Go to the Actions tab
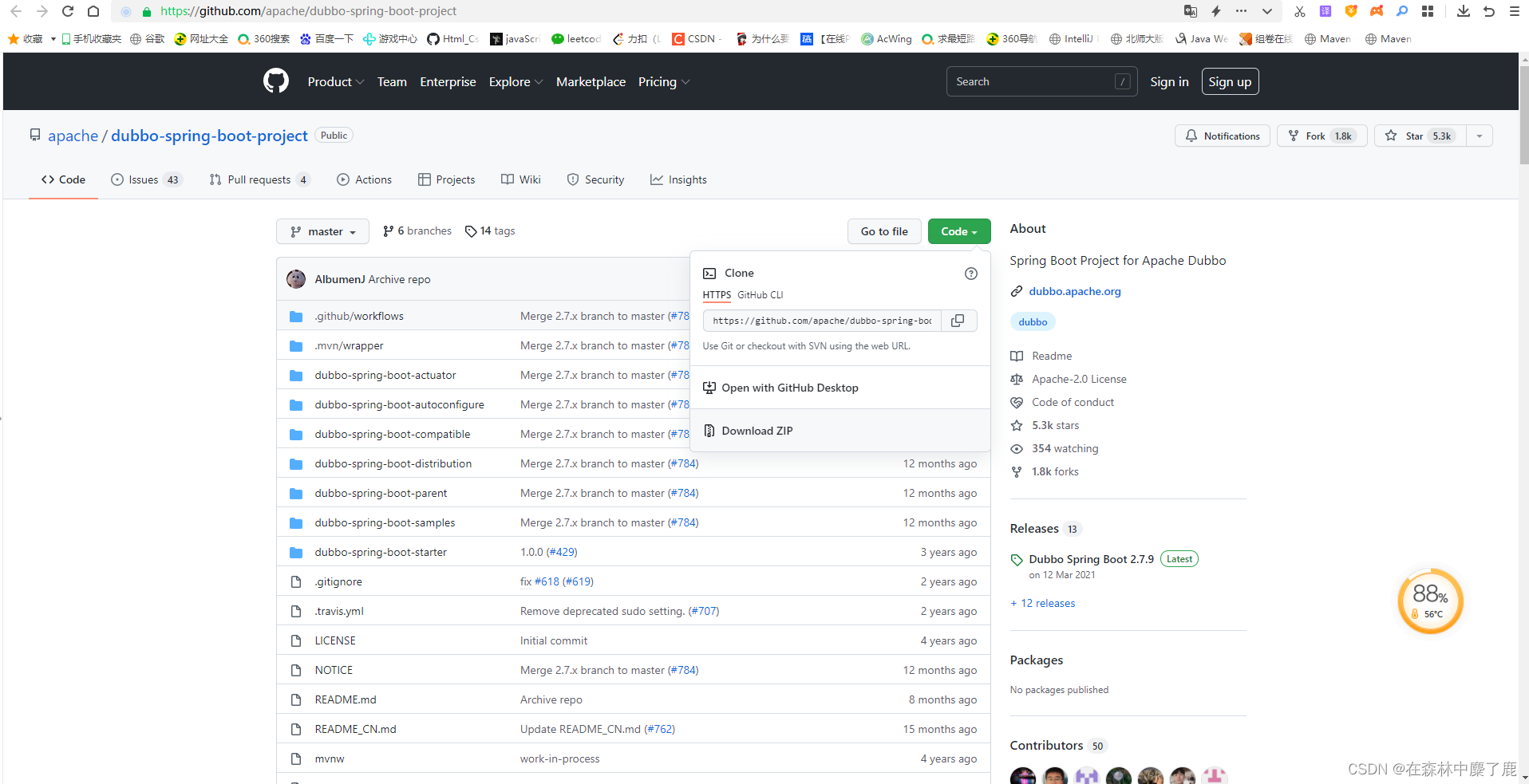The height and width of the screenshot is (784, 1529). click(x=364, y=180)
